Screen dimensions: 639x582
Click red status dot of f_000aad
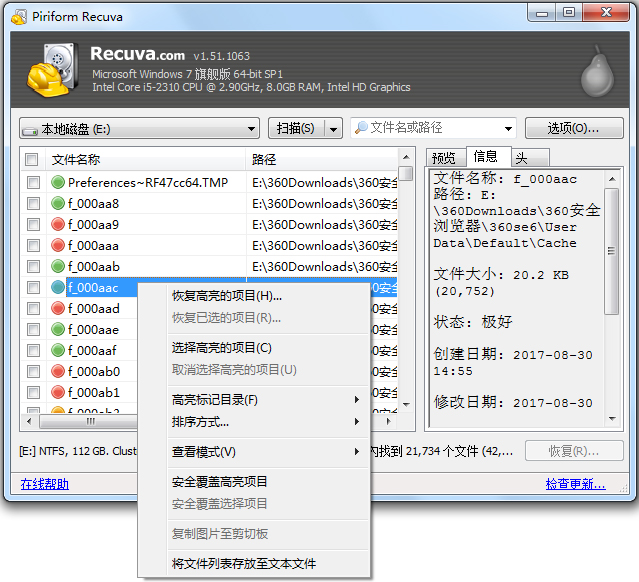coord(58,308)
